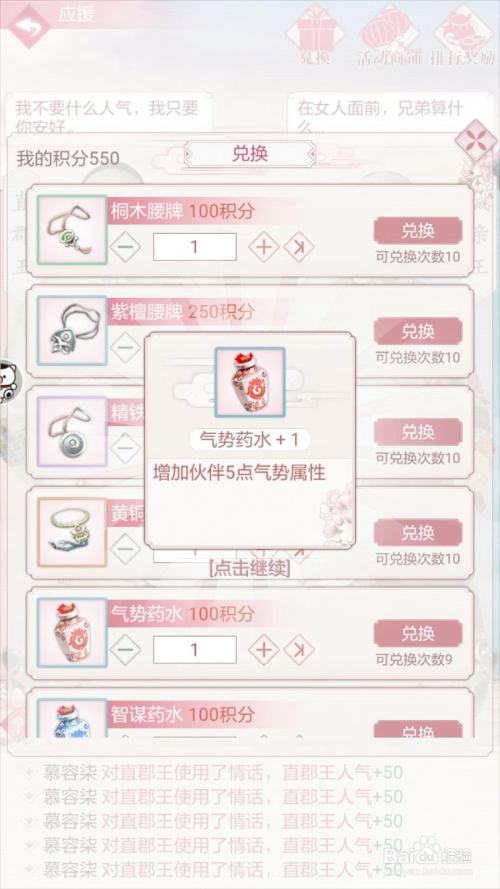
Task: Open the 兑换 gift box icon
Action: pyautogui.click(x=316, y=32)
